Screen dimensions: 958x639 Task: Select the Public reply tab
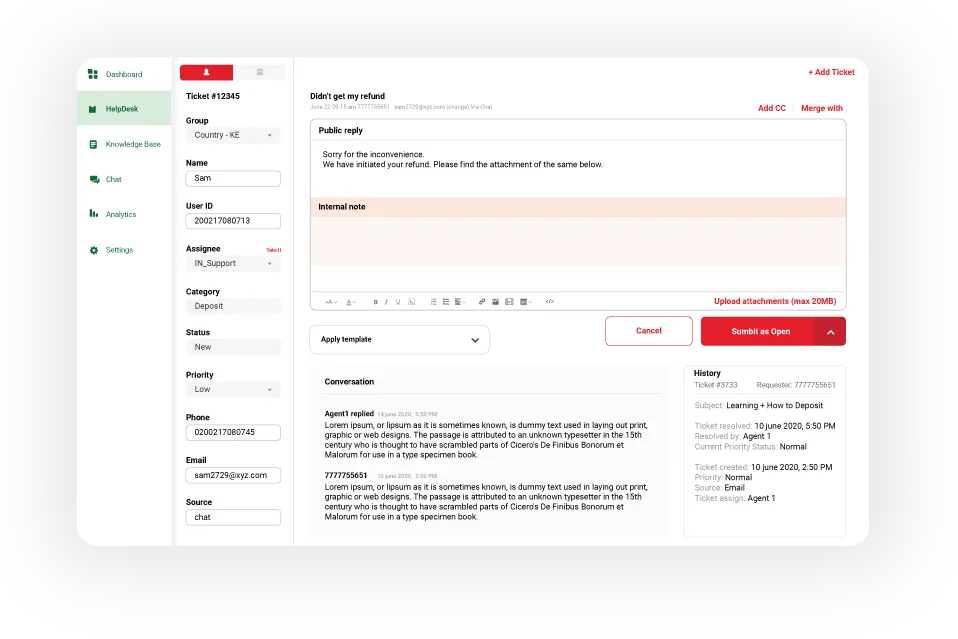tap(339, 130)
